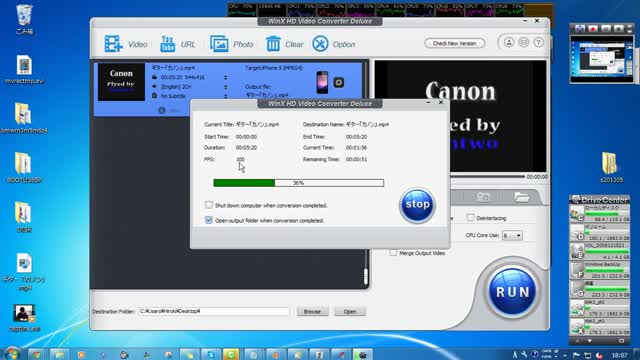This screenshot has height=360, width=640.
Task: Click the Open button for destination folder
Action: coord(350,311)
